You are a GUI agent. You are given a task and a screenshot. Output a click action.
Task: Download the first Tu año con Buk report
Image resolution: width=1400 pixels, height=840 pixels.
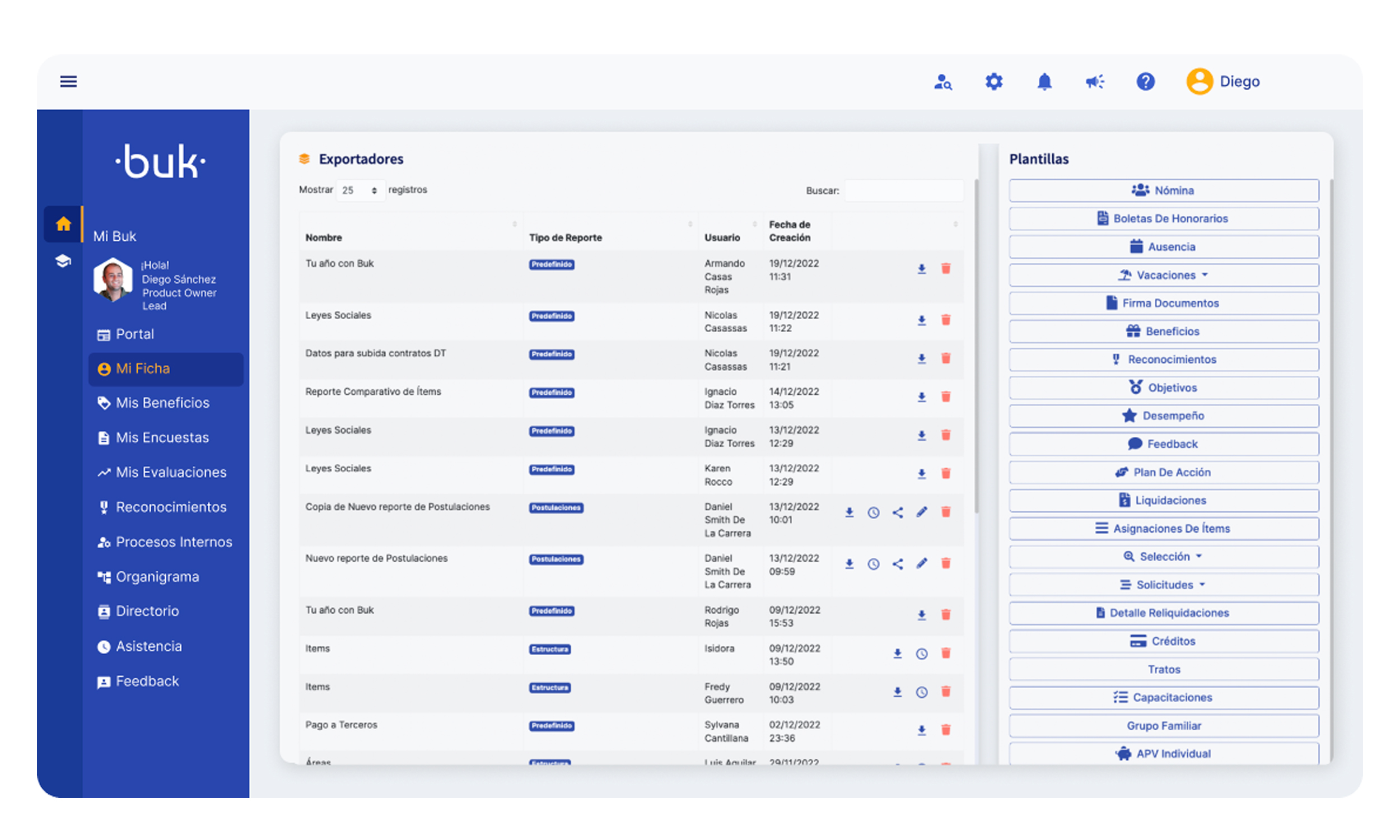(922, 269)
